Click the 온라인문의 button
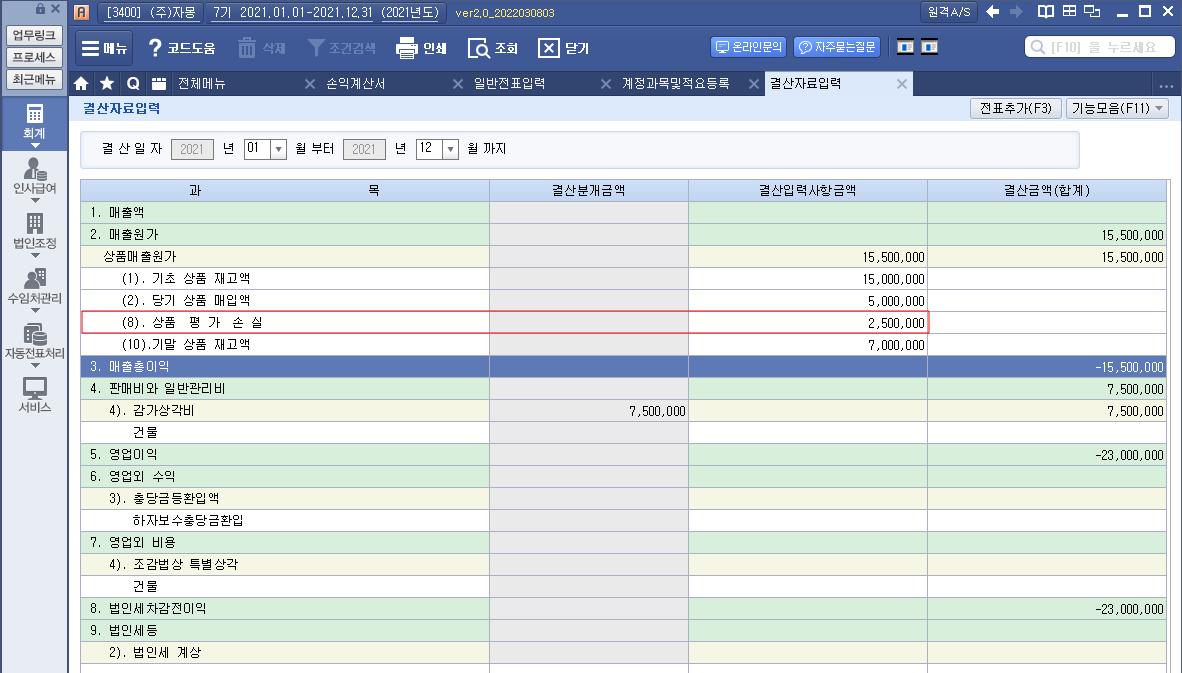The width and height of the screenshot is (1182, 673). [x=749, y=47]
